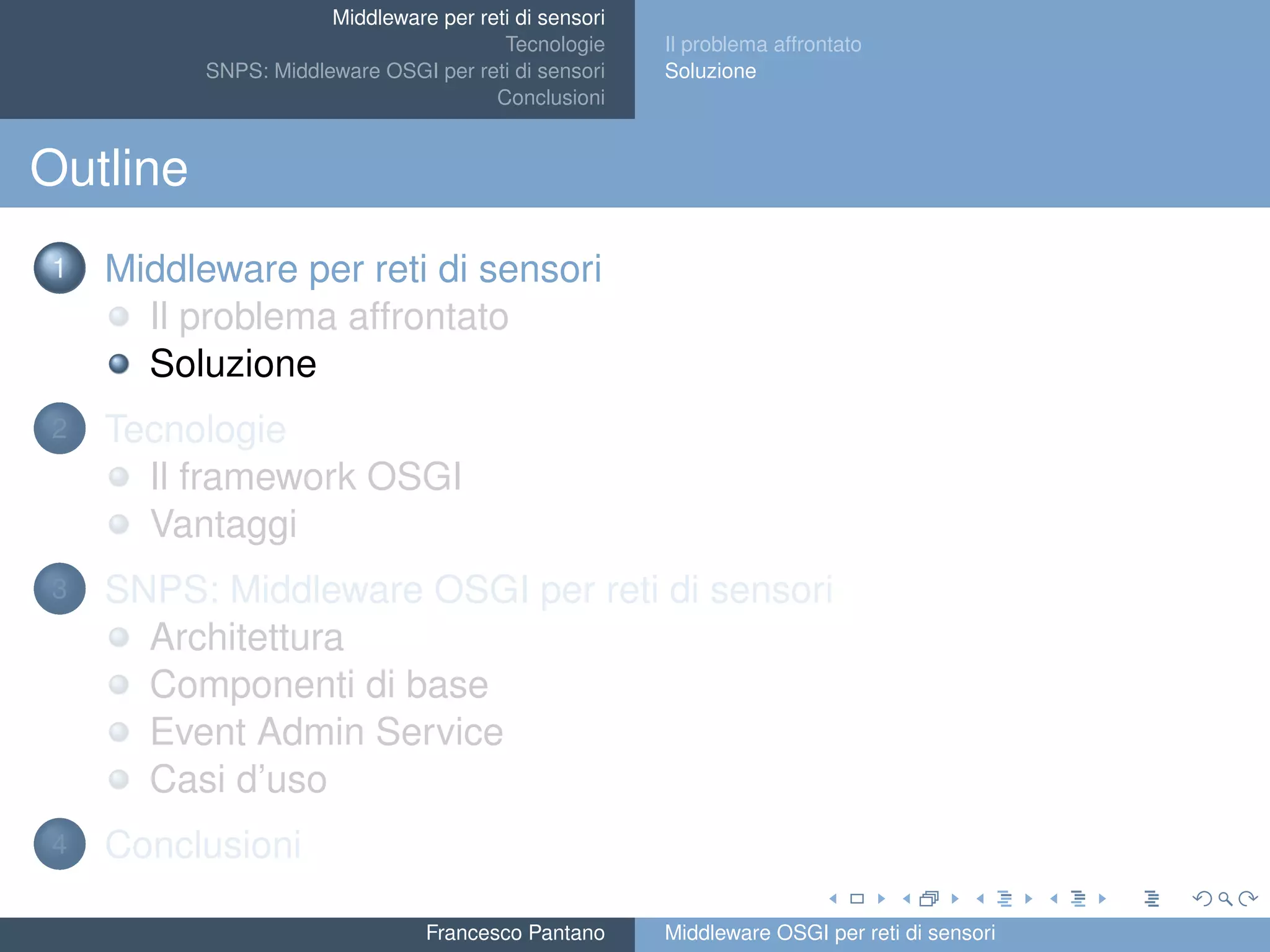Jump to previous subsection arrow
This screenshot has height=952, width=1270.
click(x=980, y=899)
